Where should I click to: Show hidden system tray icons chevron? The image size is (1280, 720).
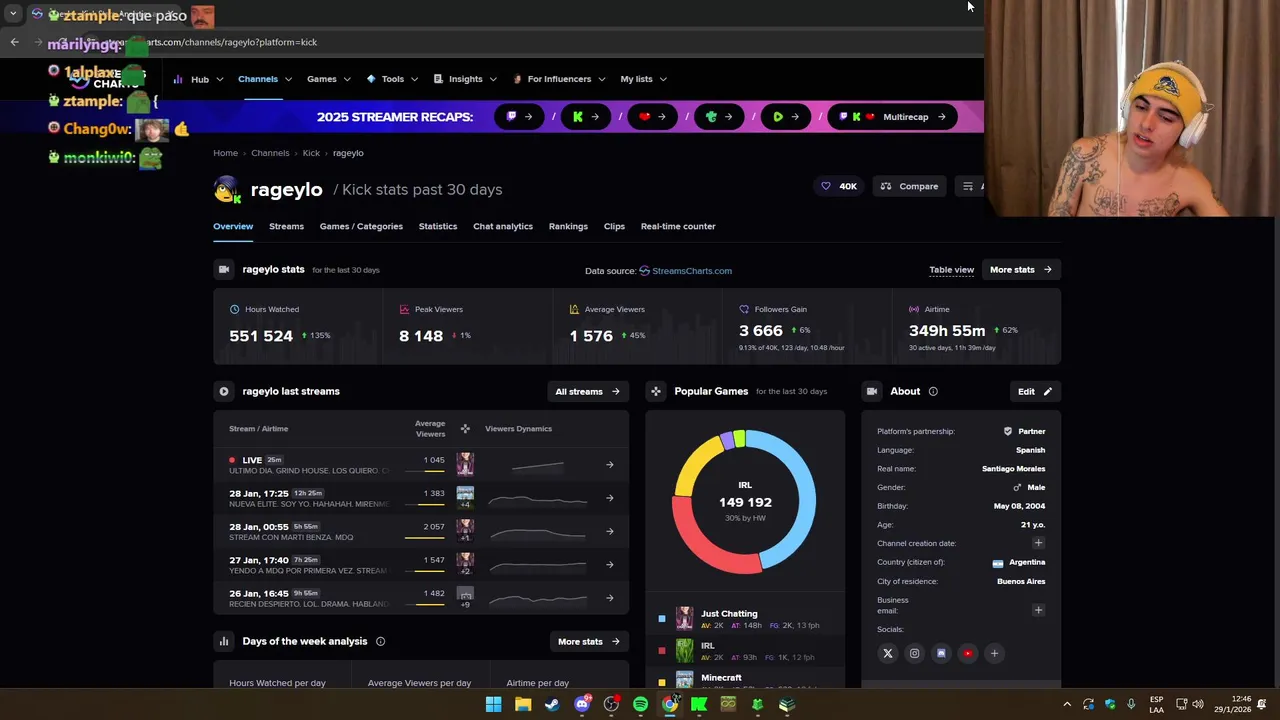pos(1066,704)
